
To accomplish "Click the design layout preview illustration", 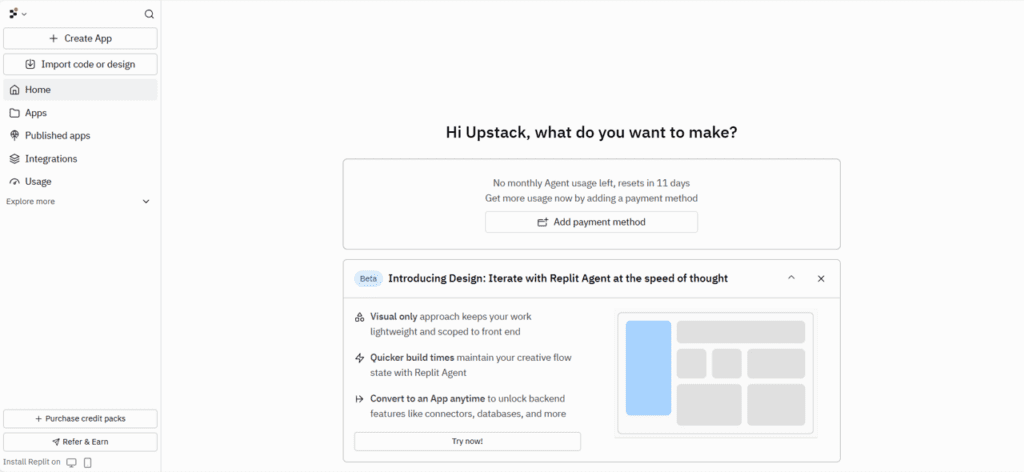I will 715,373.
